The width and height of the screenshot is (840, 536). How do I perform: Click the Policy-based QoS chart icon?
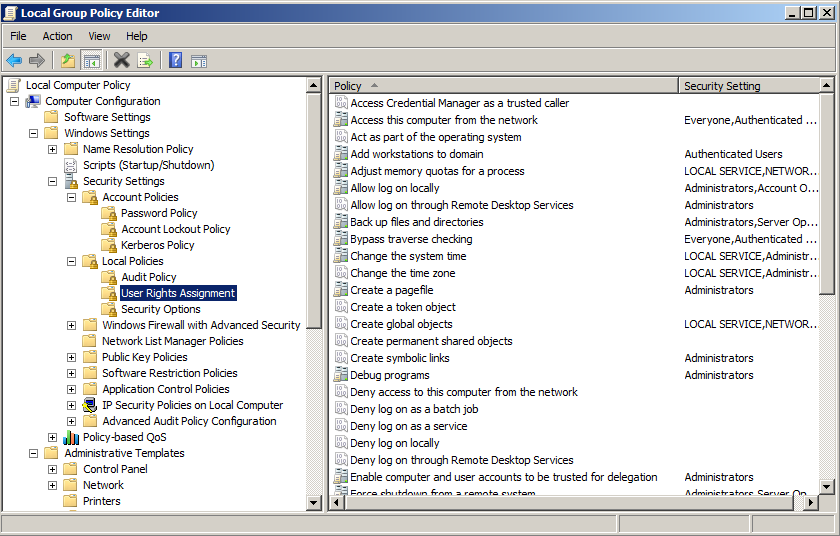click(71, 437)
